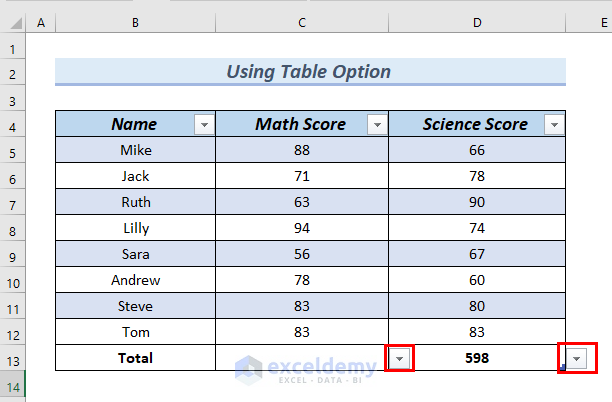Select Lilly's Math Score of 94
Screen dimensions: 612x402
[x=301, y=228]
